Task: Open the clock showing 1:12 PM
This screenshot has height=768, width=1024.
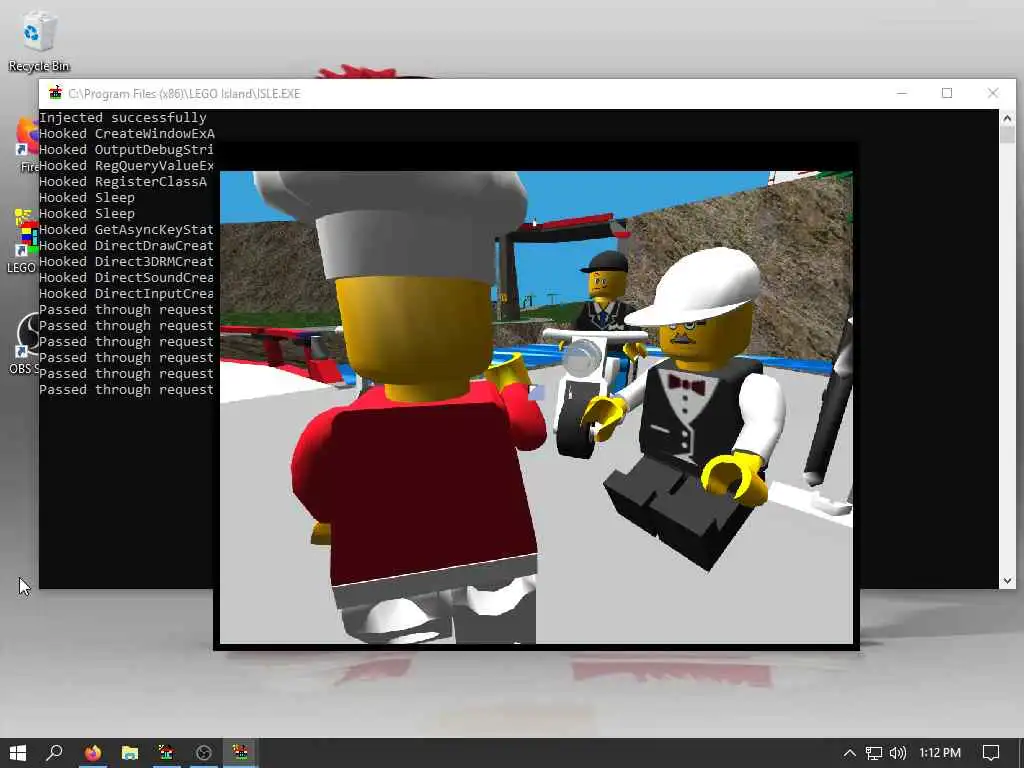Action: [x=940, y=753]
